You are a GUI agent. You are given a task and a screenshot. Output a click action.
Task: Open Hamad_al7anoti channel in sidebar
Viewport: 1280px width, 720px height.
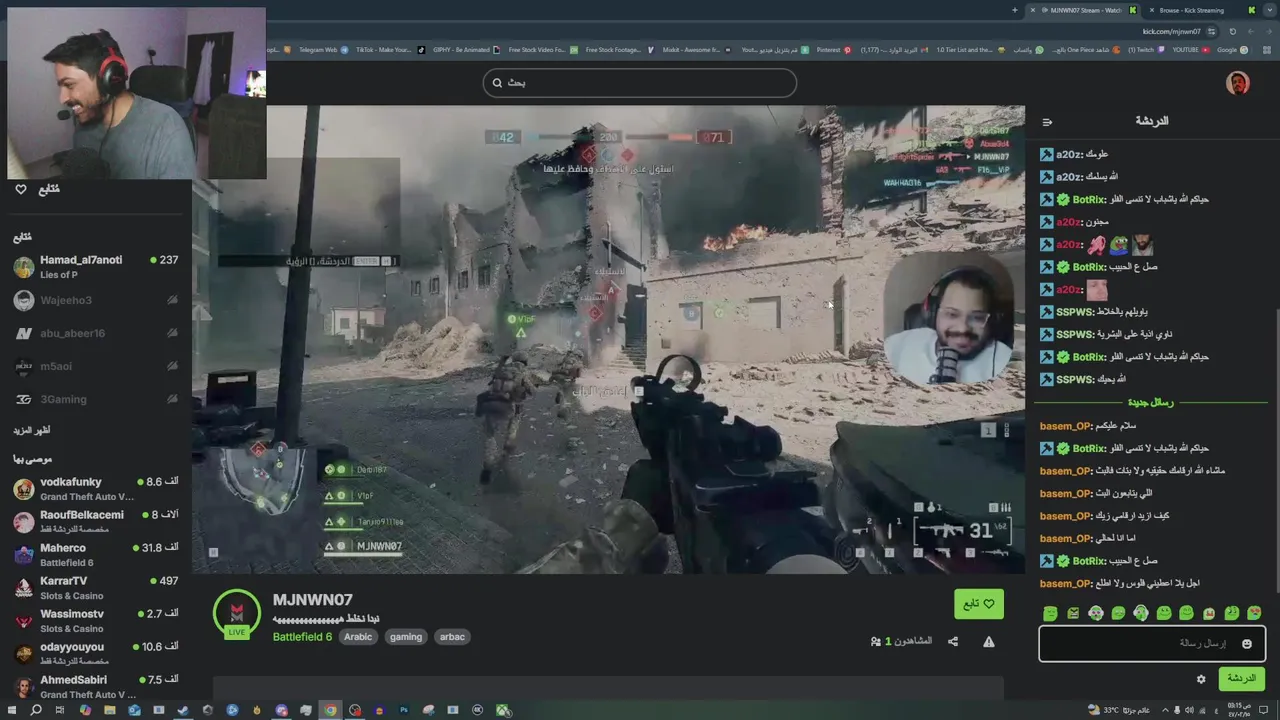coord(96,267)
